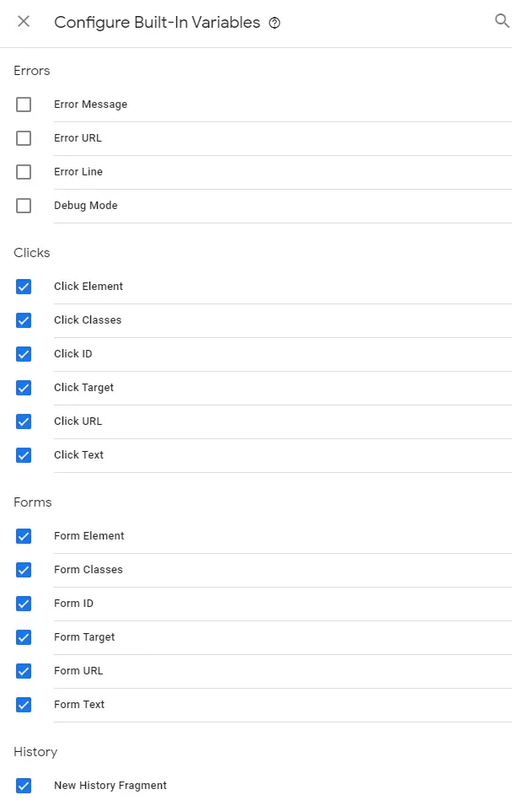Uncheck the Click ID checkbox
This screenshot has width=512, height=800.
[x=23, y=354]
